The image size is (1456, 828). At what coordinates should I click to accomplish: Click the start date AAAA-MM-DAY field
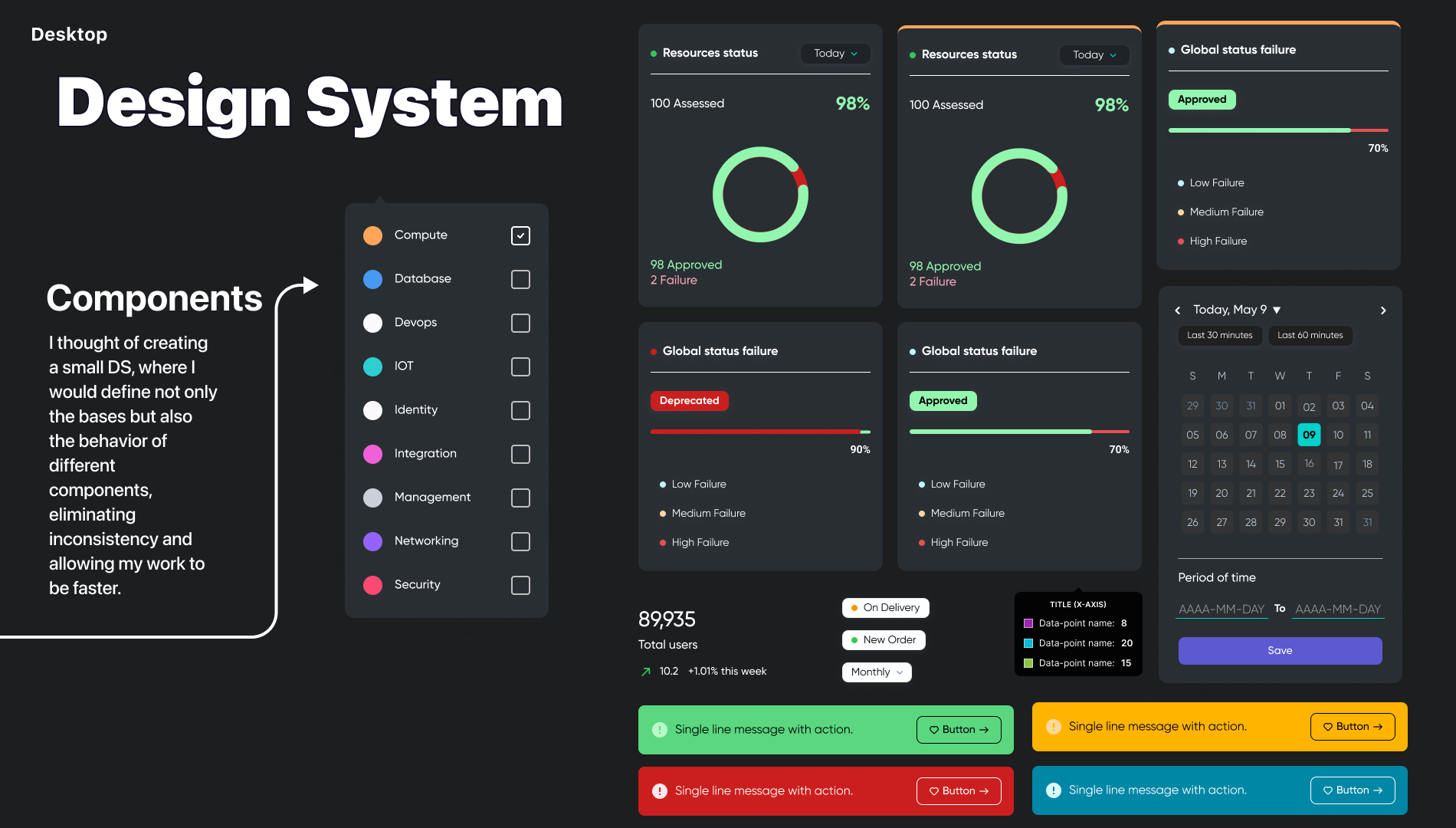[x=1222, y=609]
